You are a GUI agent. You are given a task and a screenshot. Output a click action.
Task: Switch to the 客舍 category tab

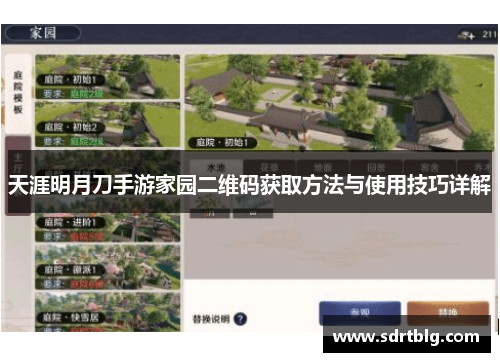[429, 167]
